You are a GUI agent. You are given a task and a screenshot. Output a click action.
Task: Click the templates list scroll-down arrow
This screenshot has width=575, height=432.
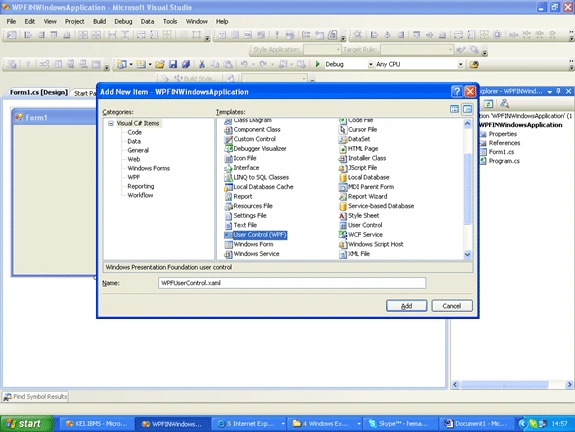point(467,254)
